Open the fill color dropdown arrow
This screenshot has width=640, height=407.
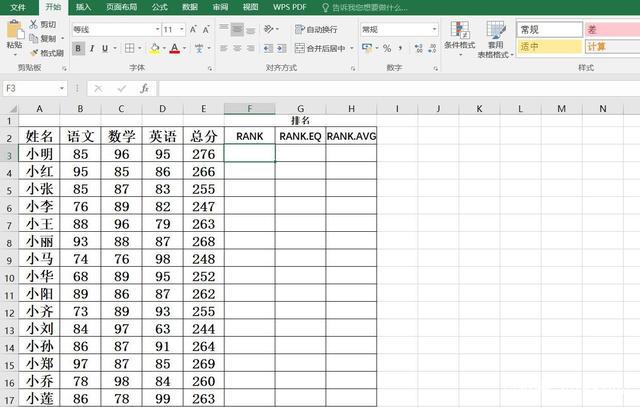coord(164,49)
